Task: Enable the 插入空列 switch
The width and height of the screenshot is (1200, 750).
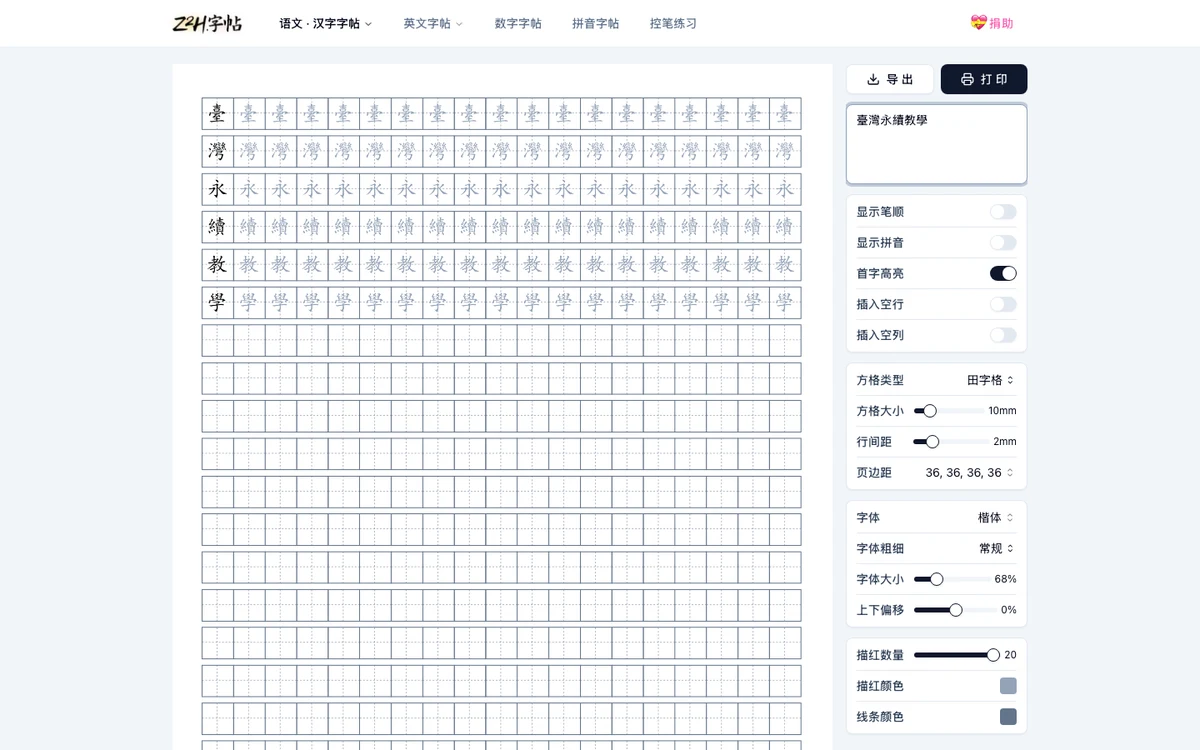Action: (1003, 335)
